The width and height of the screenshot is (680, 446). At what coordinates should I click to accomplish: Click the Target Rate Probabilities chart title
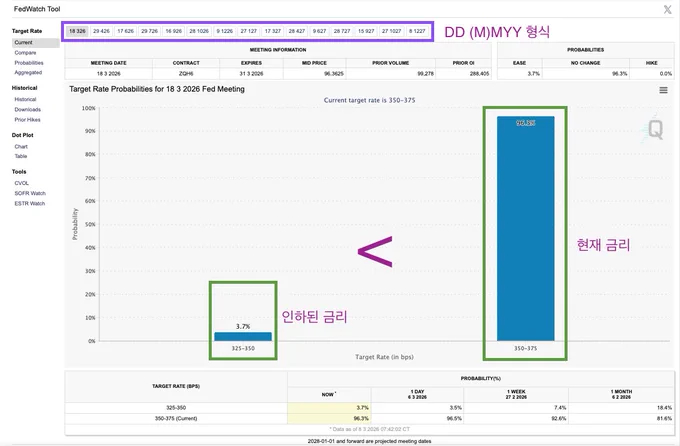click(157, 89)
